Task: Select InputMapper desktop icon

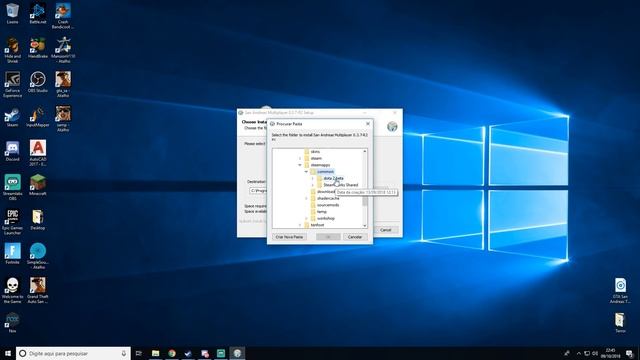Action: pyautogui.click(x=38, y=117)
